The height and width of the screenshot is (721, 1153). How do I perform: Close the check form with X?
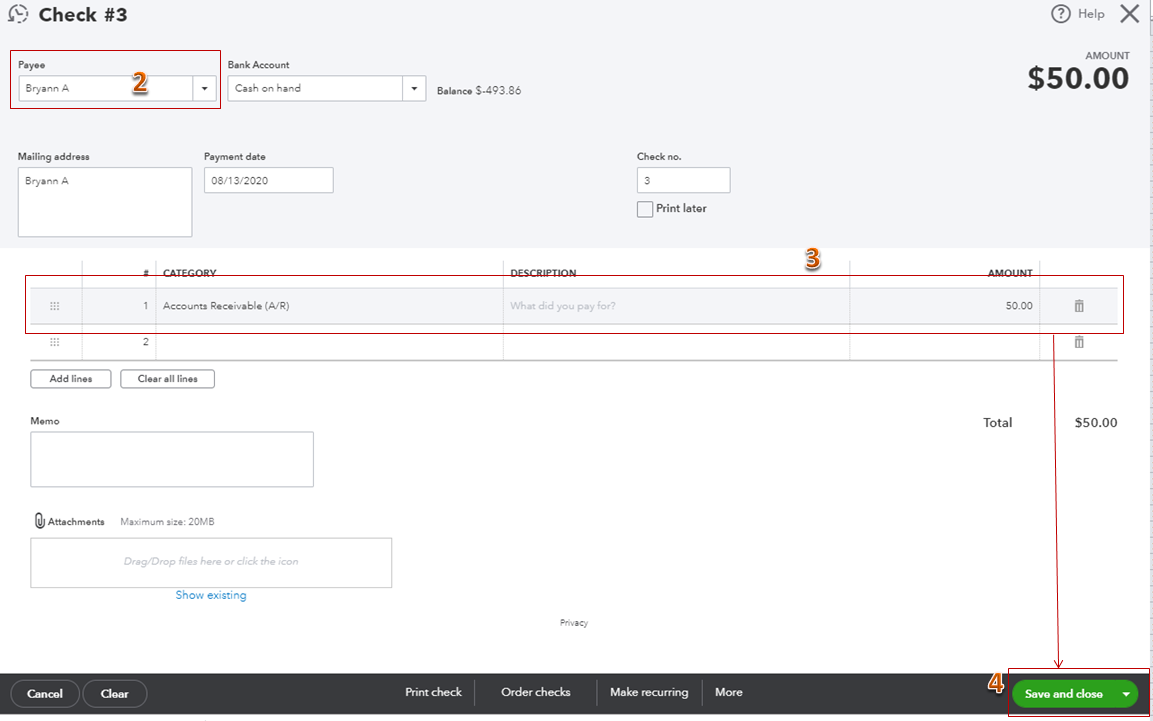click(x=1129, y=14)
